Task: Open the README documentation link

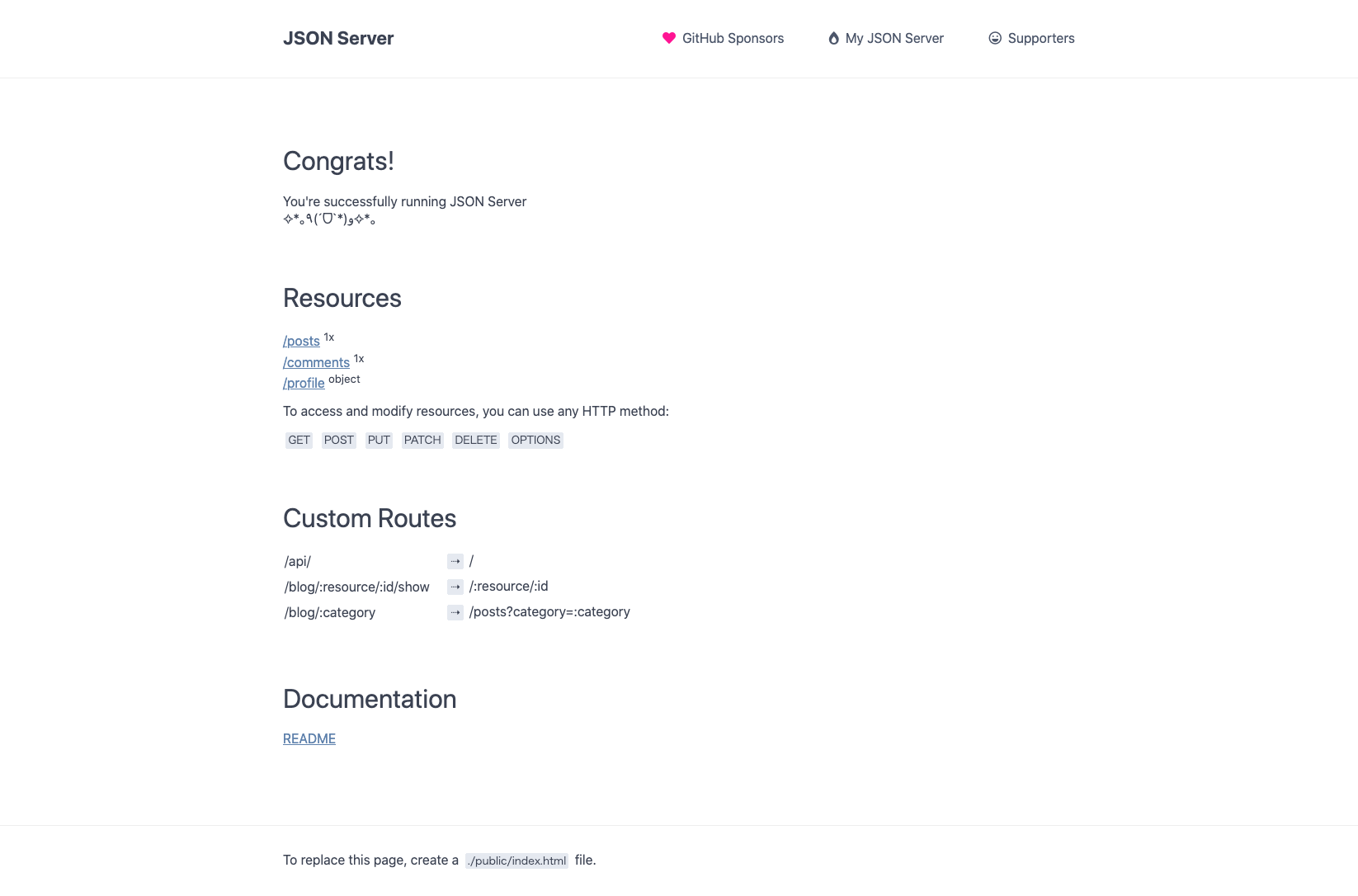Action: (x=309, y=738)
